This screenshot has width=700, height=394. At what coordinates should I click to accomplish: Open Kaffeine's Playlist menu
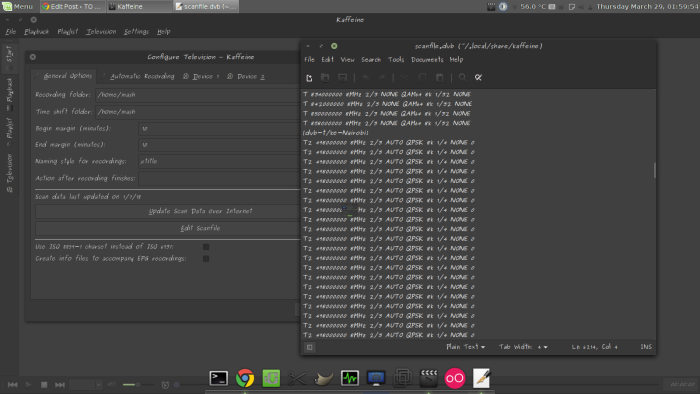point(67,32)
